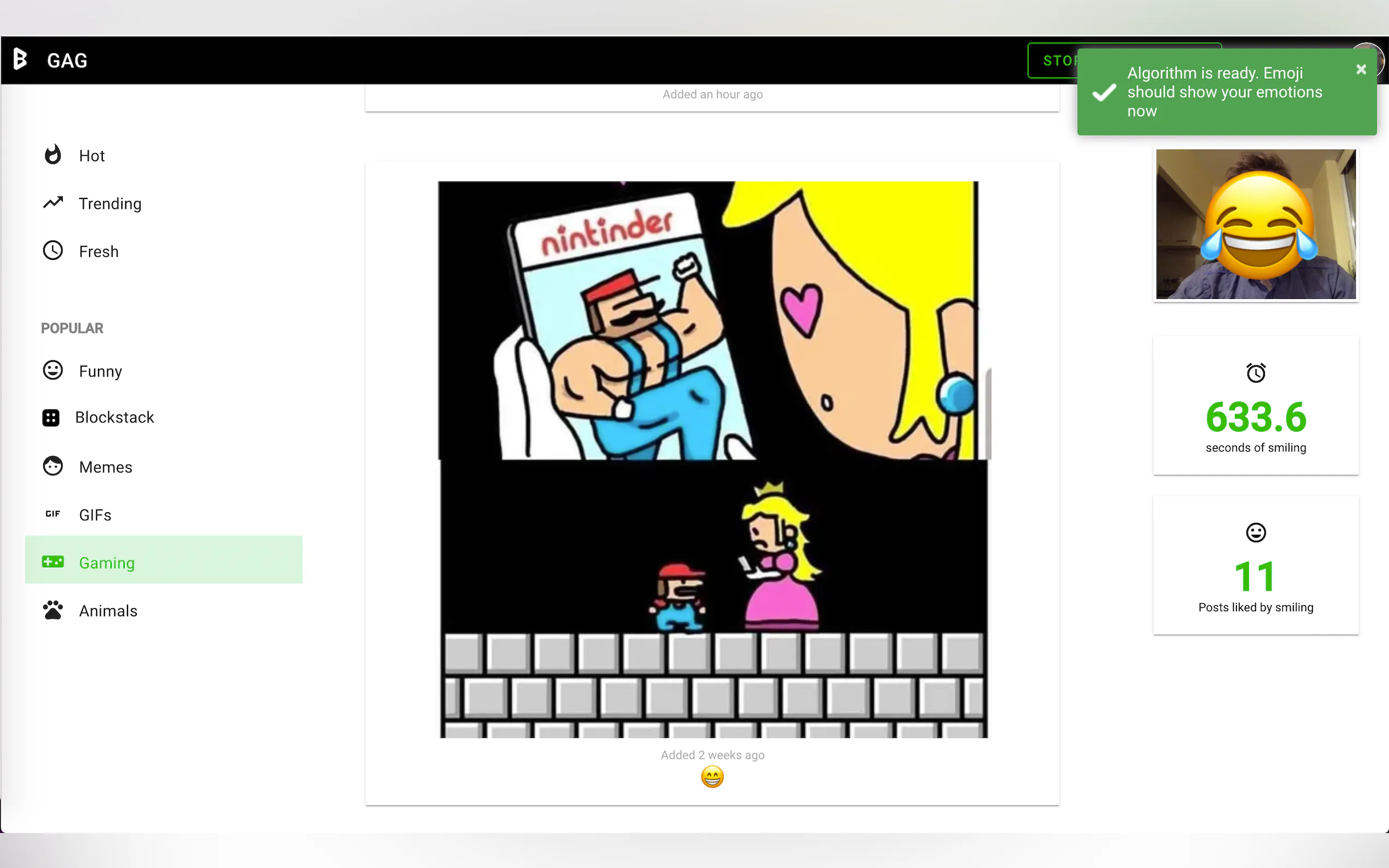Go to Memes section

[106, 467]
